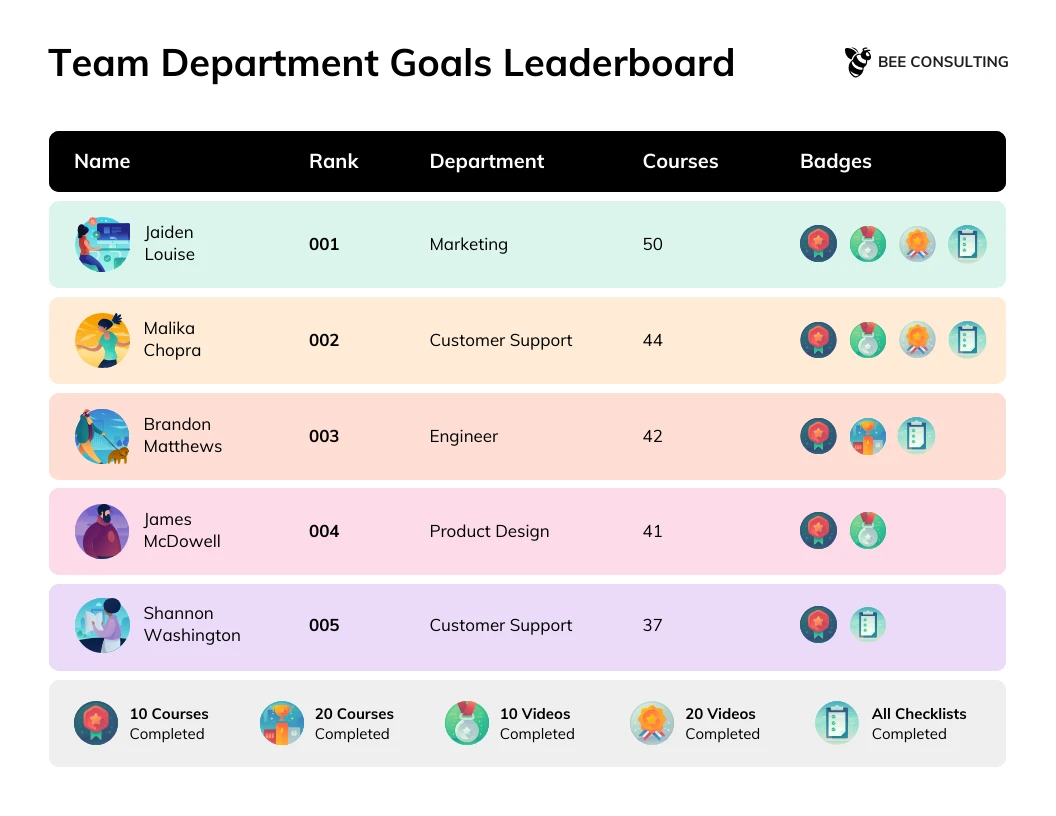Click the Bee Consulting logo

tap(925, 61)
